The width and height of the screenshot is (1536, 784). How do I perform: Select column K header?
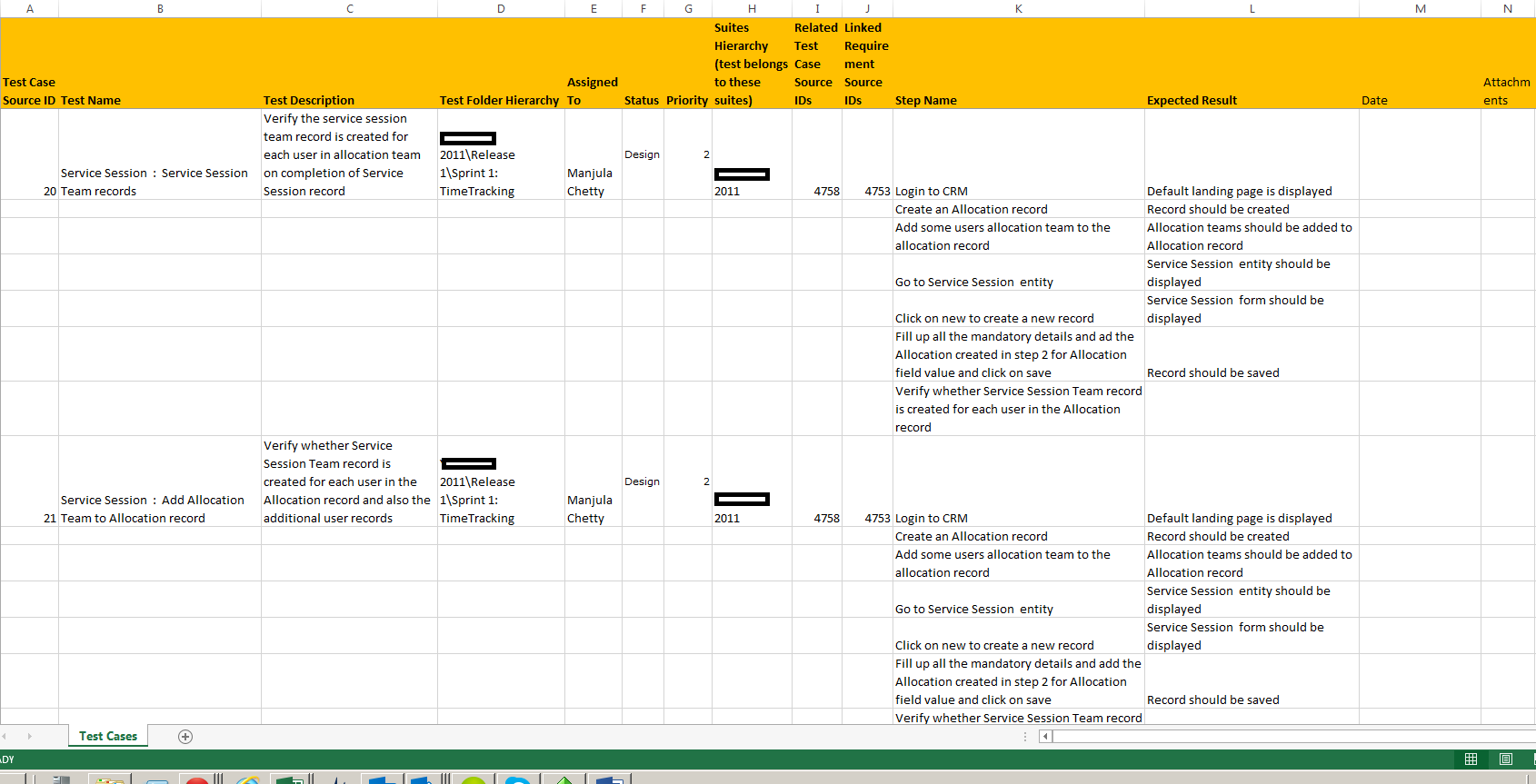coord(1018,8)
